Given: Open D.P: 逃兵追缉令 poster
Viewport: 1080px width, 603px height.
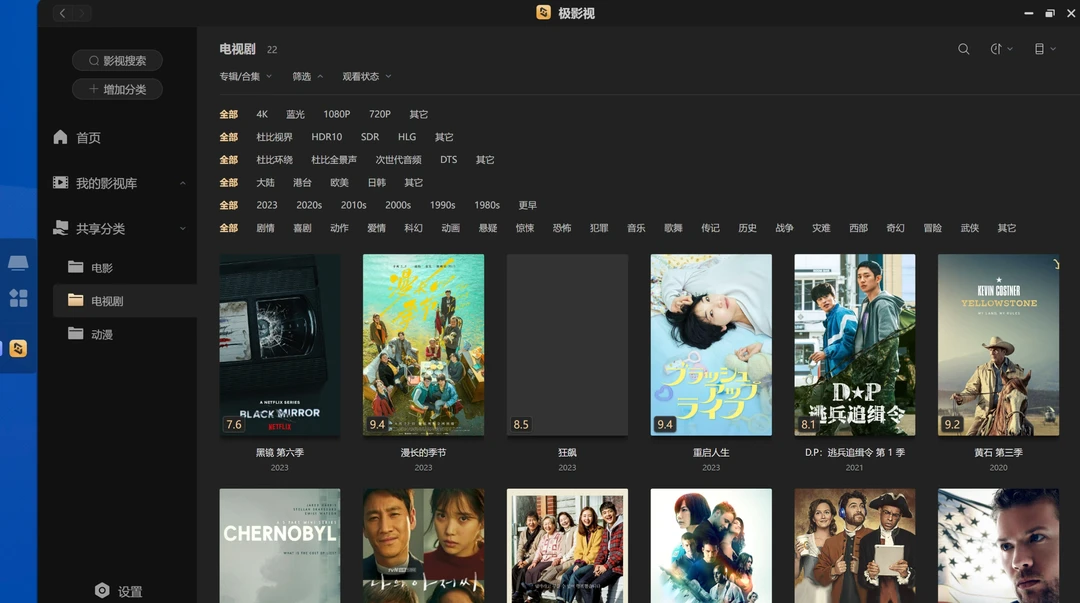Looking at the screenshot, I should [x=855, y=345].
